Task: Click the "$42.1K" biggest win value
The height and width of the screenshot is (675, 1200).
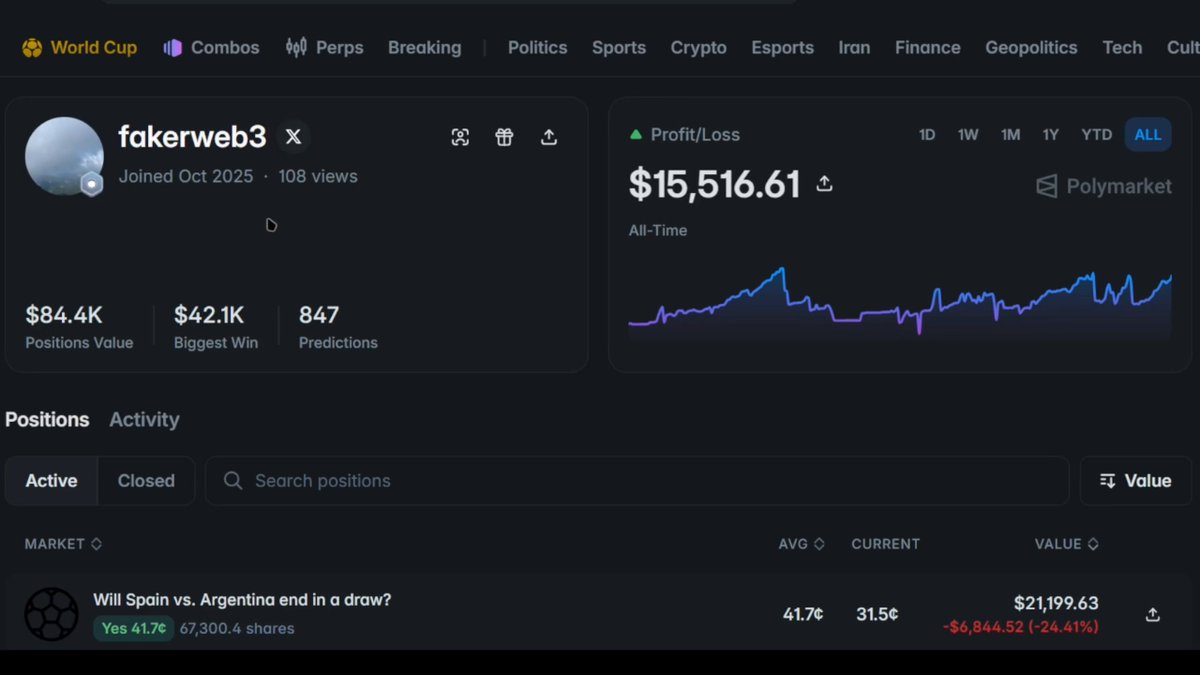Action: click(209, 315)
